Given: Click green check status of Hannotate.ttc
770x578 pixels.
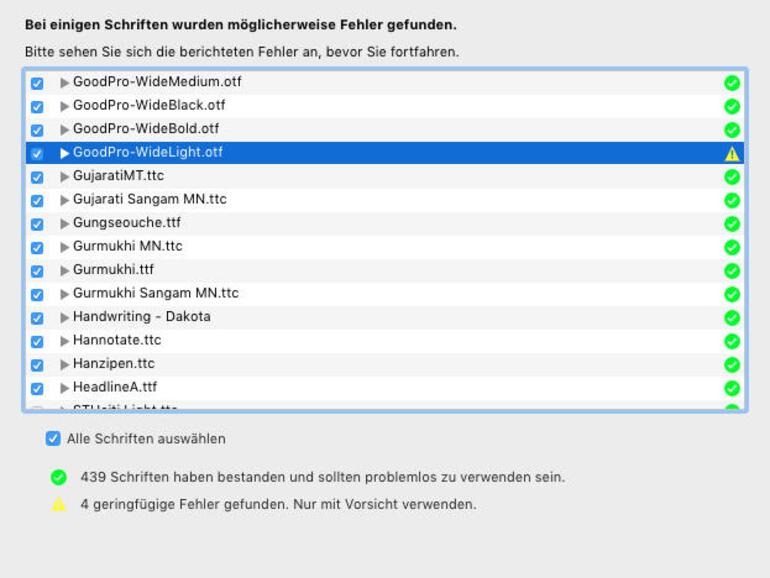Looking at the screenshot, I should pos(731,341).
